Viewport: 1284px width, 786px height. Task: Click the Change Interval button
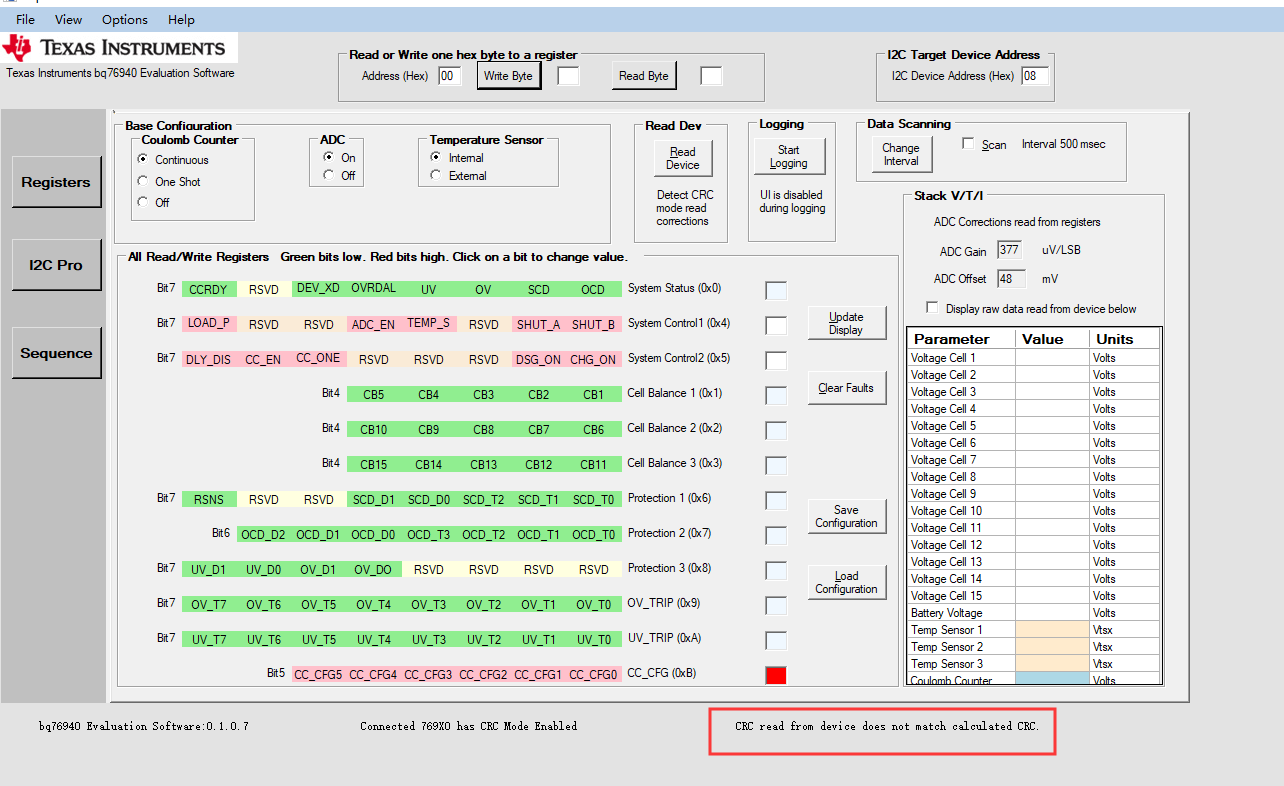pyautogui.click(x=901, y=154)
